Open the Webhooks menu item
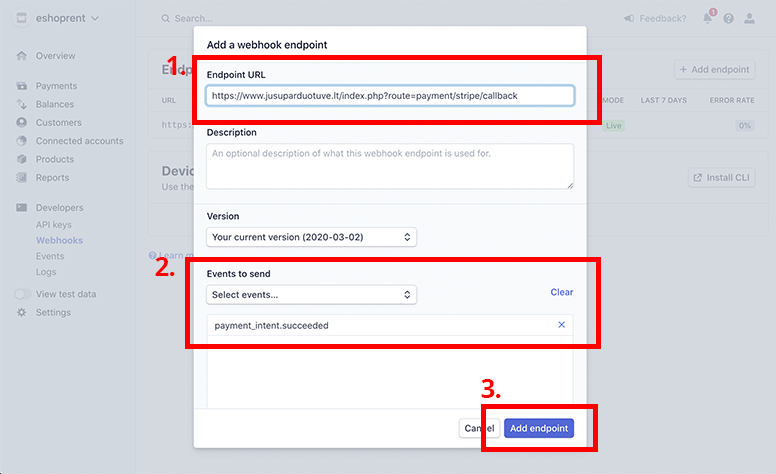This screenshot has height=474, width=776. tap(59, 240)
